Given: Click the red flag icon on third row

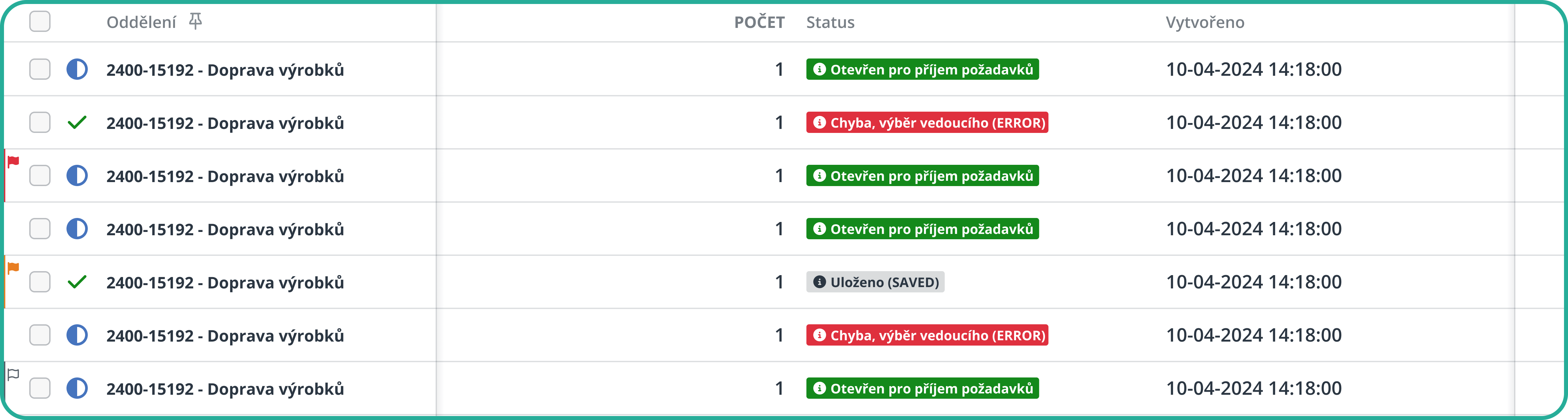Looking at the screenshot, I should [13, 161].
